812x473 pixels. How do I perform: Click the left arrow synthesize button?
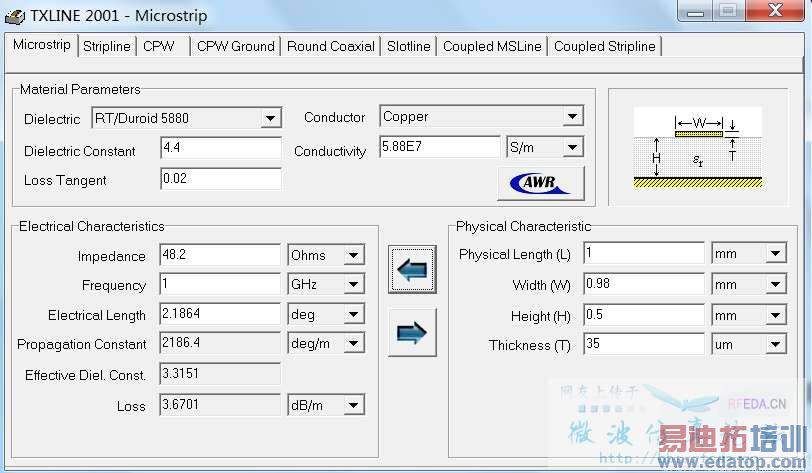412,269
